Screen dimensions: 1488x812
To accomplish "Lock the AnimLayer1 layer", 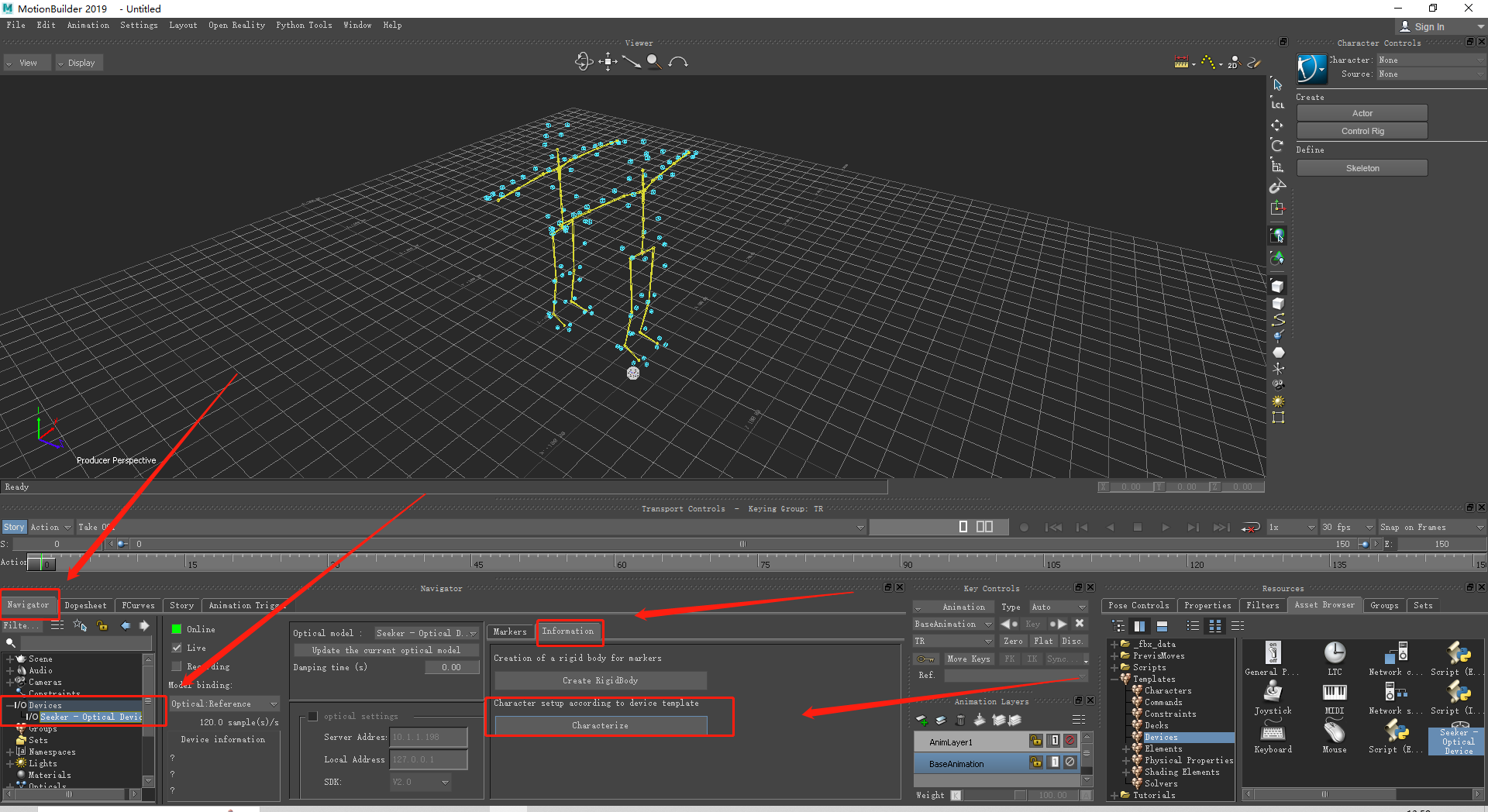I will [x=1036, y=741].
